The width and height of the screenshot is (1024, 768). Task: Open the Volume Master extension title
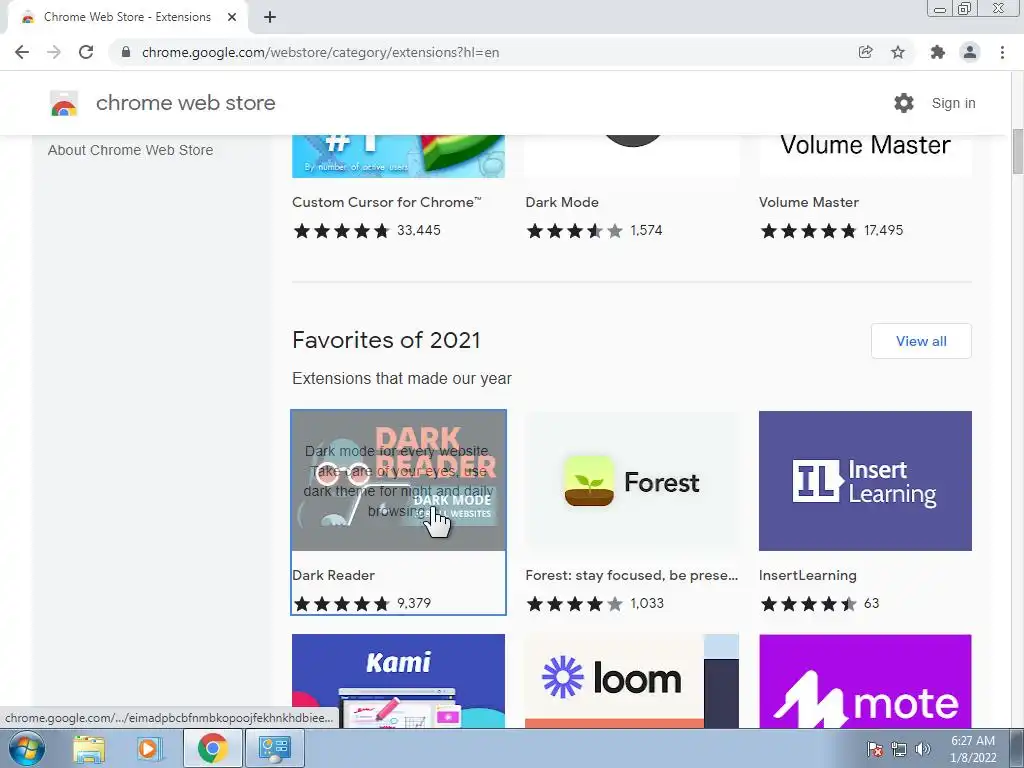(808, 202)
